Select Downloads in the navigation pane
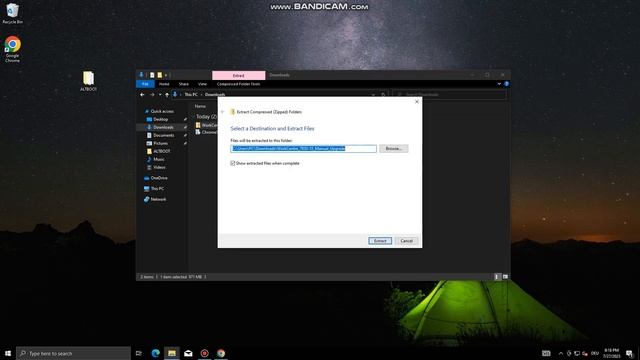The image size is (640, 360). (x=163, y=127)
